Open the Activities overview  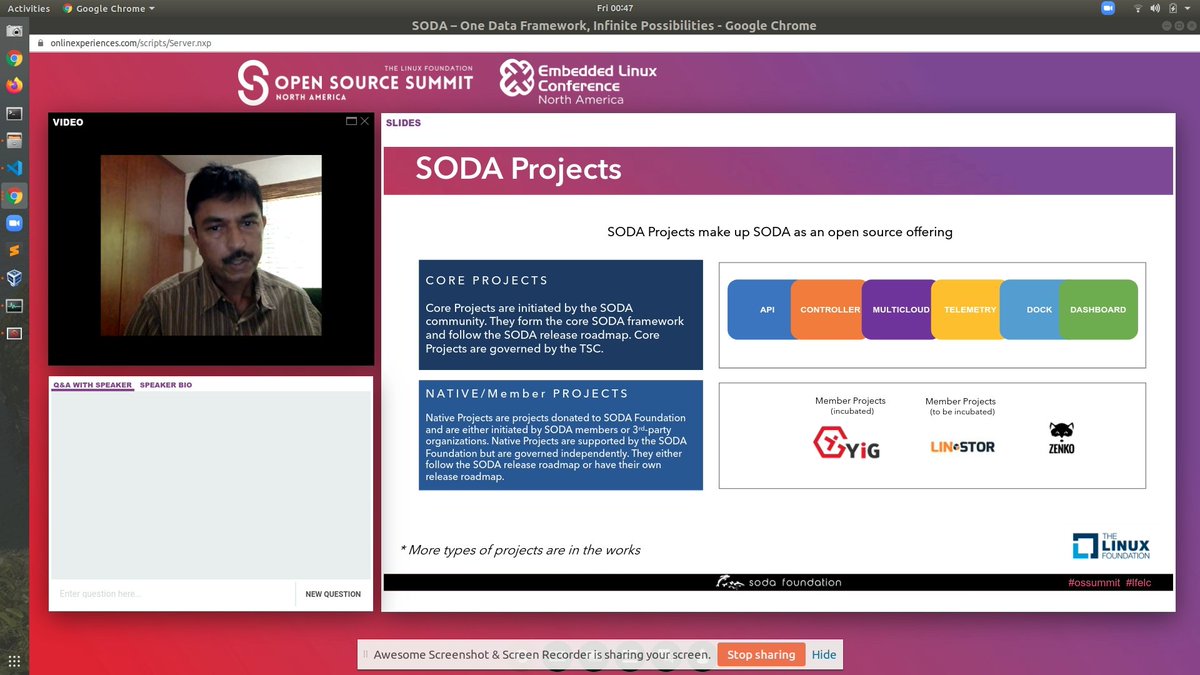pyautogui.click(x=28, y=8)
